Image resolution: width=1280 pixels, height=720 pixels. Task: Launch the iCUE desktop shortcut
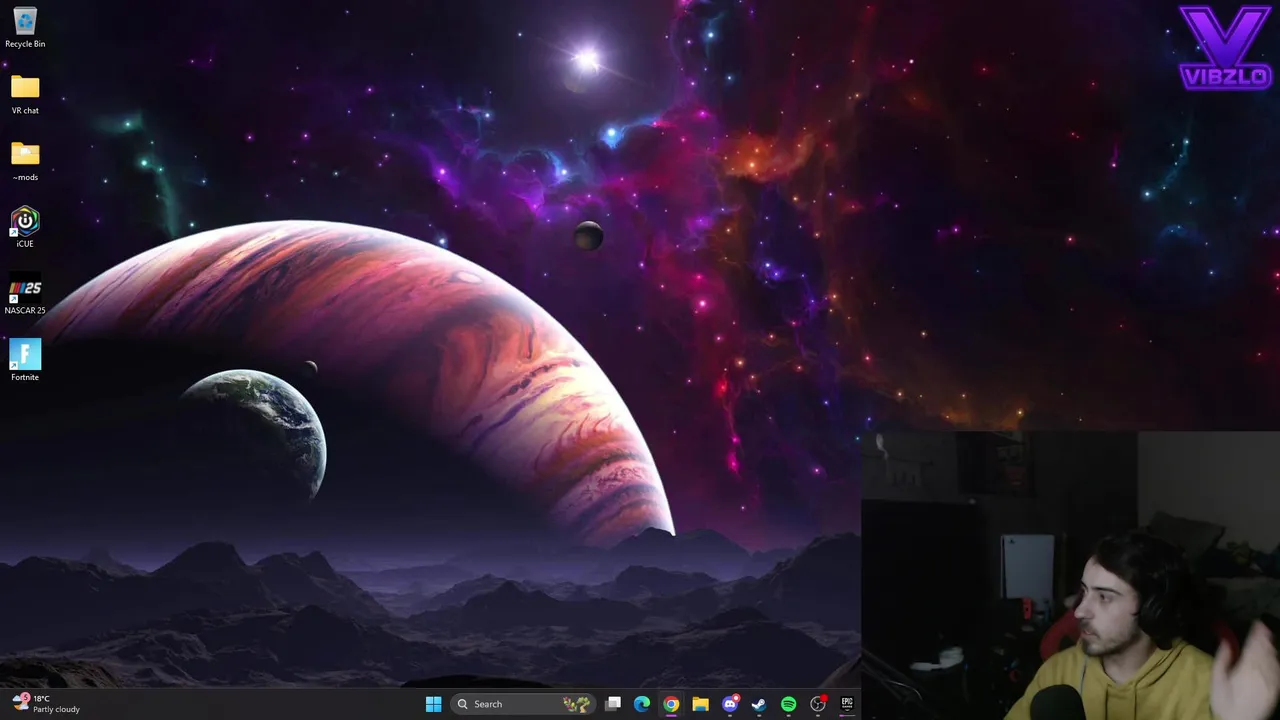(x=25, y=227)
